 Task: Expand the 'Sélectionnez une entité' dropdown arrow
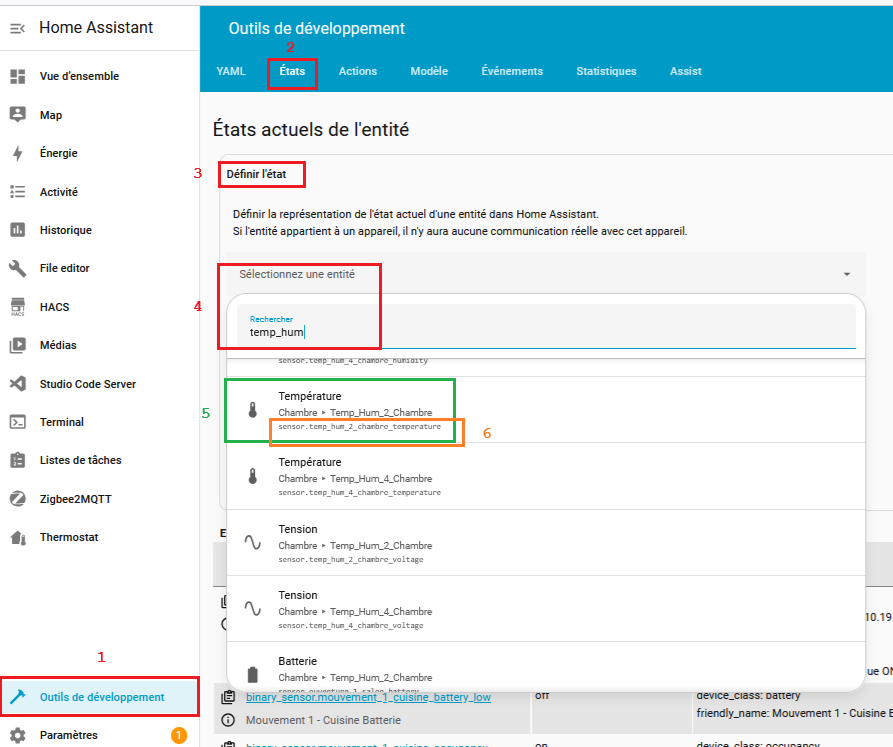click(846, 274)
